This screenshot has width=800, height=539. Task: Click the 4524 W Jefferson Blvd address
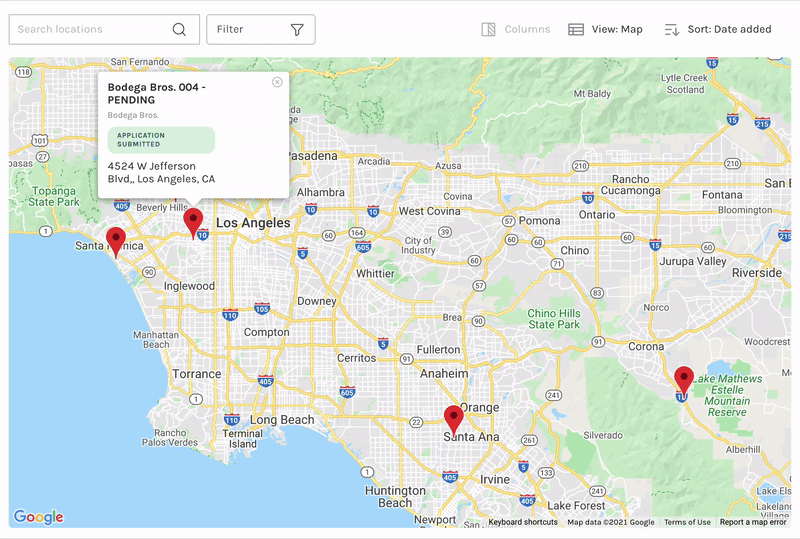(x=161, y=173)
